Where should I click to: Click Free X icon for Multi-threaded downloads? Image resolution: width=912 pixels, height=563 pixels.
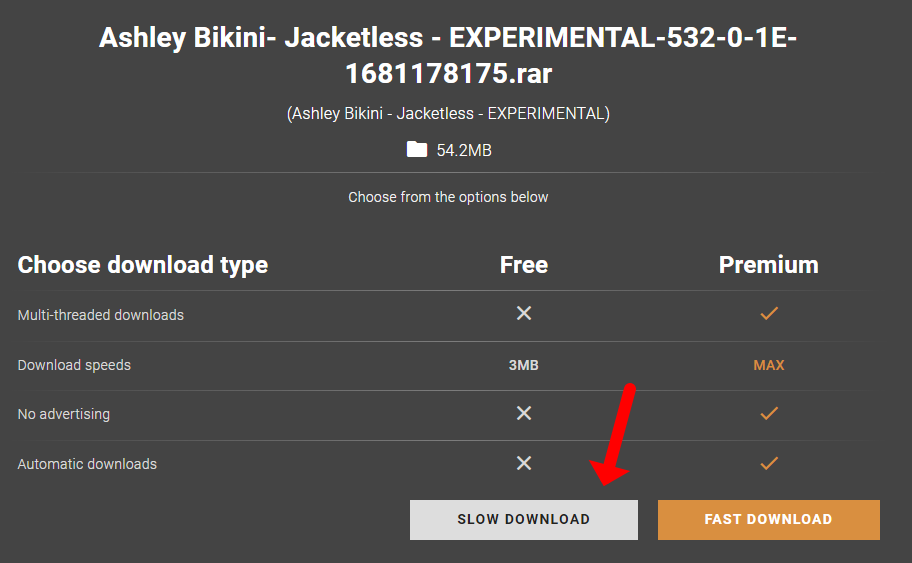(x=523, y=314)
